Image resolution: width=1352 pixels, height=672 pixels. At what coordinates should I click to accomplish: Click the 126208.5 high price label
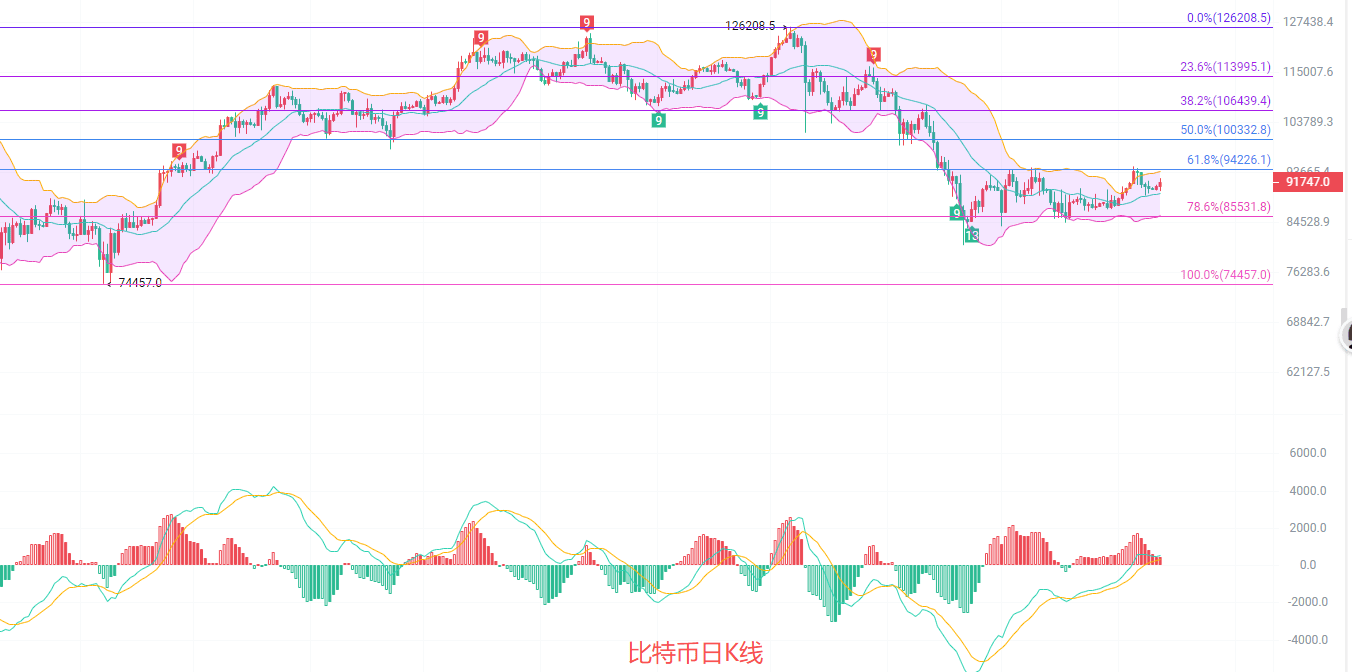[x=749, y=26]
